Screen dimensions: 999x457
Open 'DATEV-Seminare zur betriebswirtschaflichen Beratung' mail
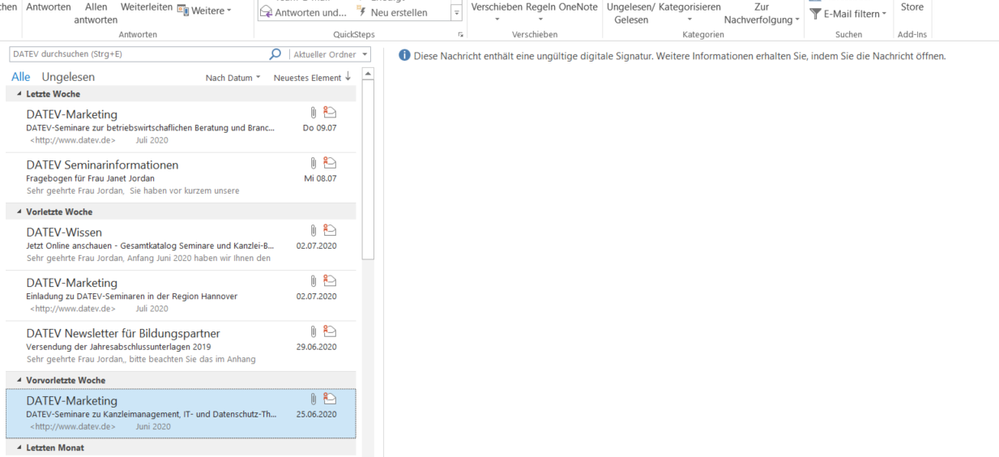tap(181, 126)
